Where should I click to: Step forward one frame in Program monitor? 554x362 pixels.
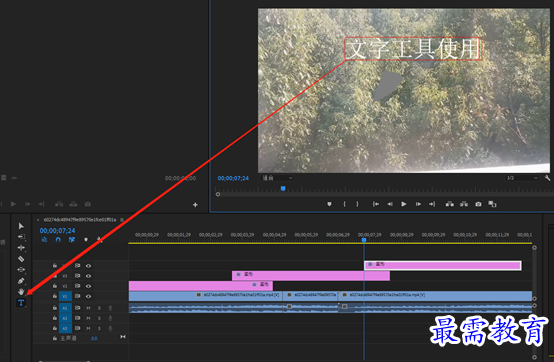418,204
